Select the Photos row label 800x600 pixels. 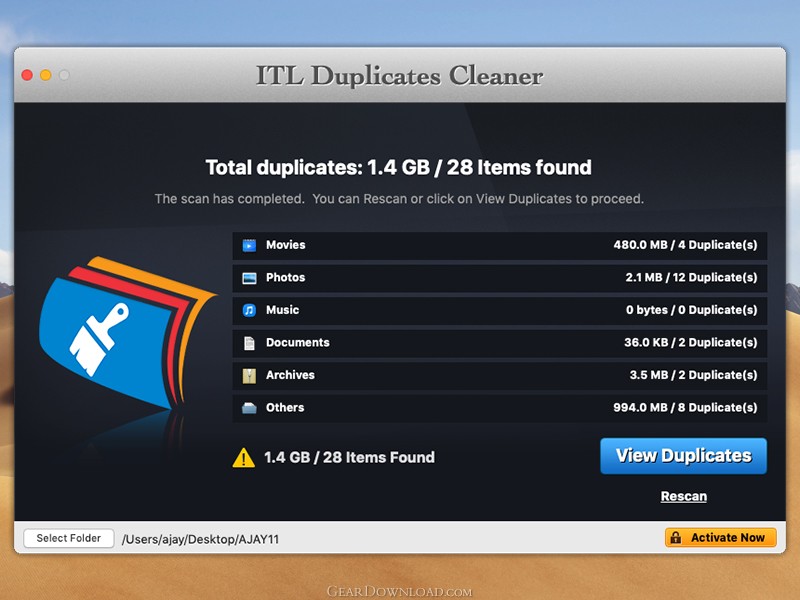click(286, 278)
